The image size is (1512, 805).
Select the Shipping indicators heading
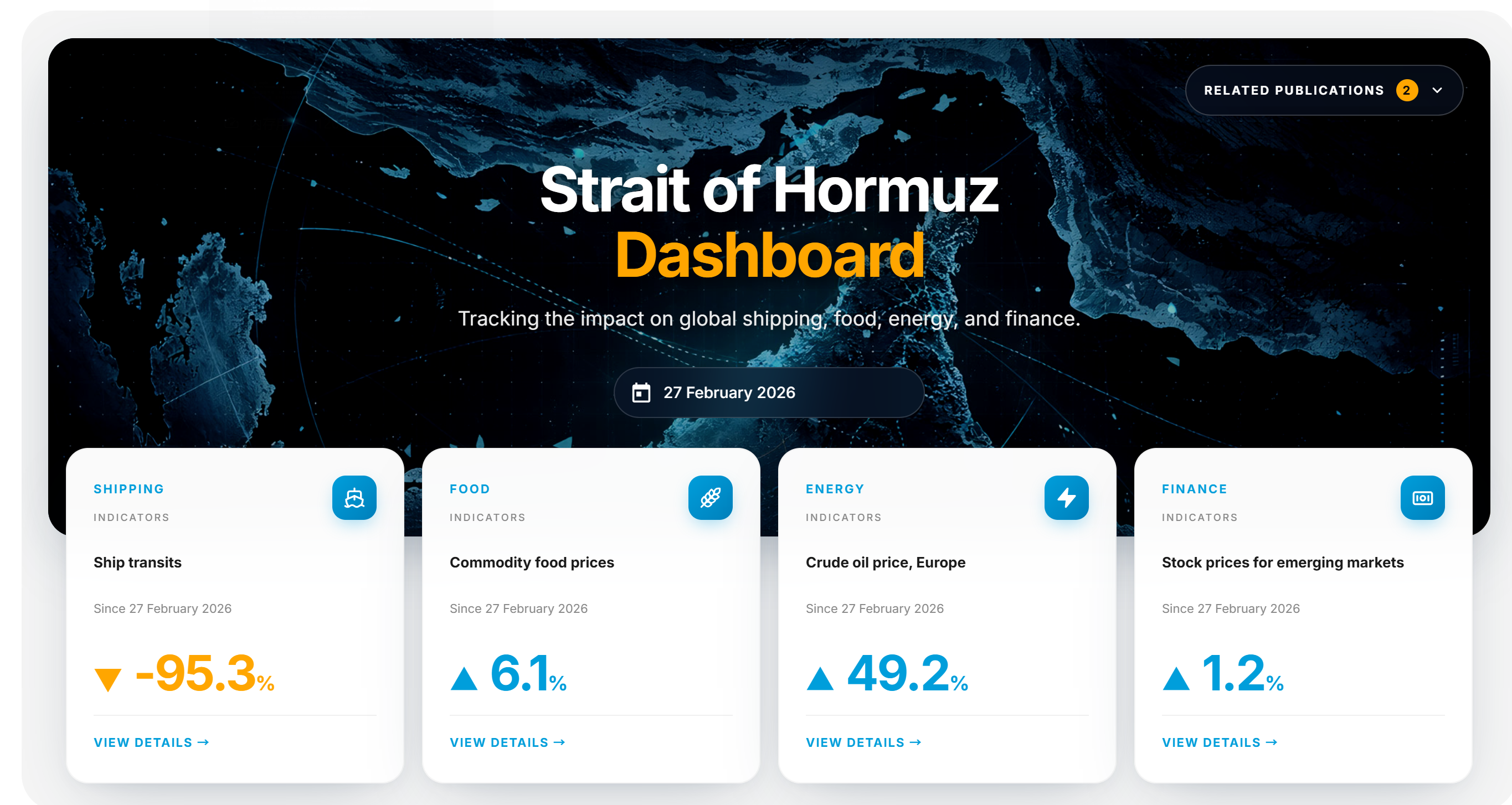coord(128,489)
